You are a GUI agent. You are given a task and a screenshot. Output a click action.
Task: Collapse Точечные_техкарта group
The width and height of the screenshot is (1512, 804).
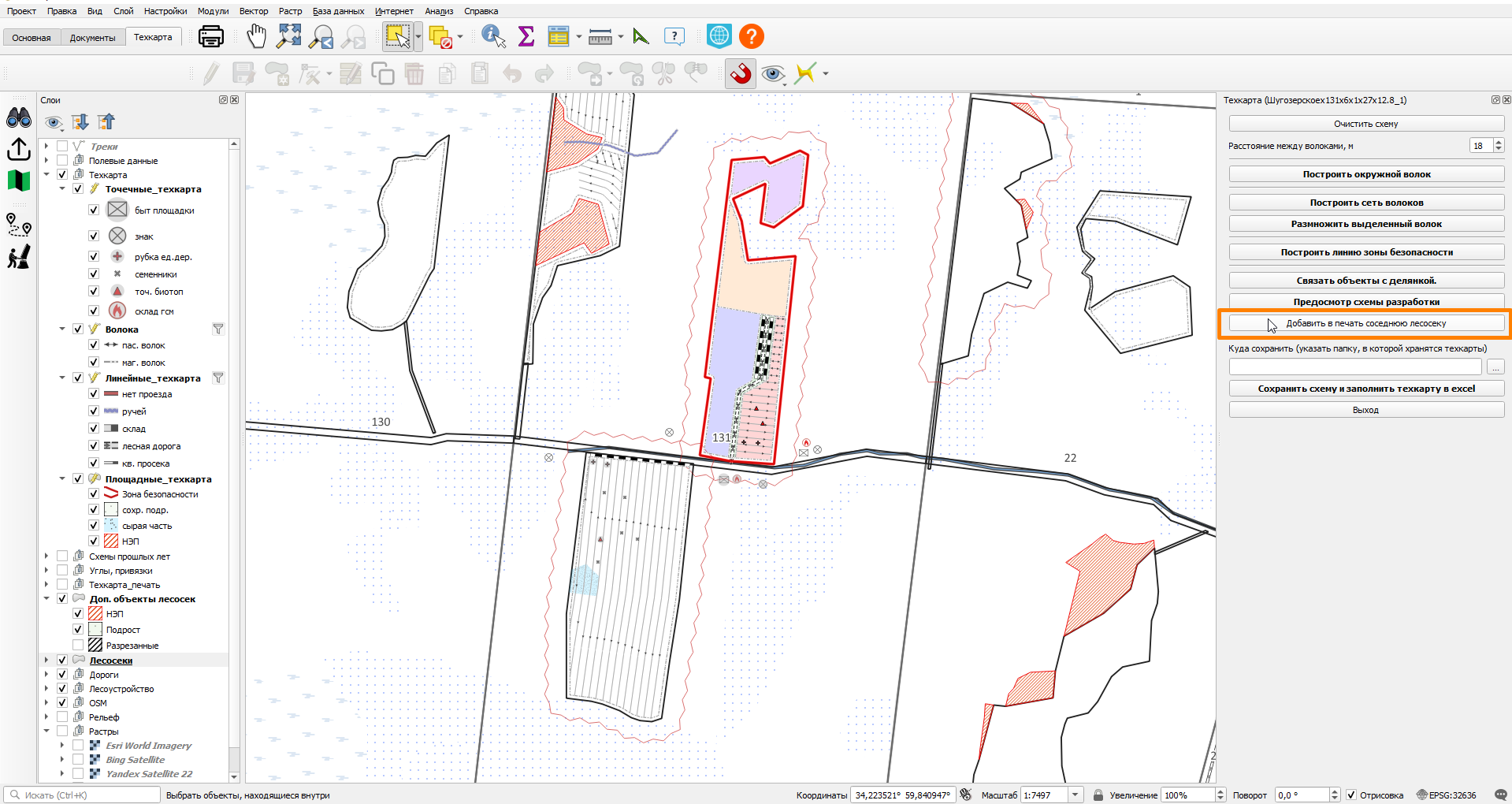click(62, 189)
